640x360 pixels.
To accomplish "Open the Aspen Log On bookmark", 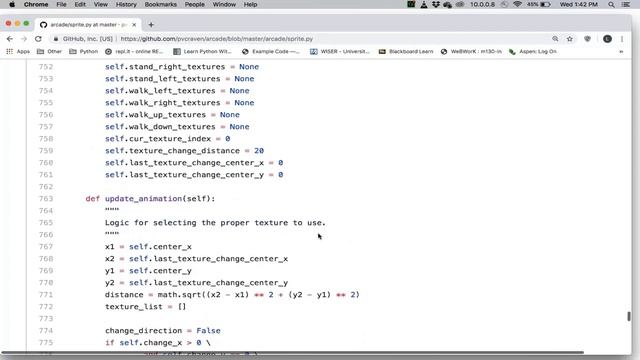I will point(533,51).
